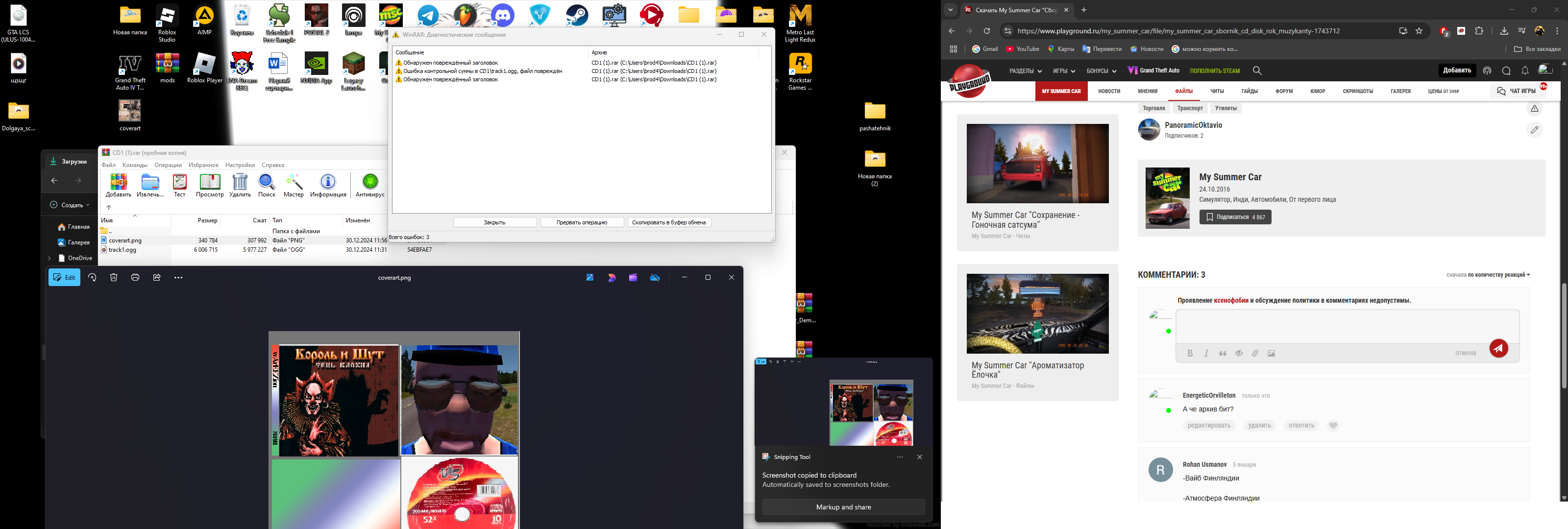
Task: Expand the РАЗДЕЛЫ dropdown on Playground
Action: coord(1025,71)
